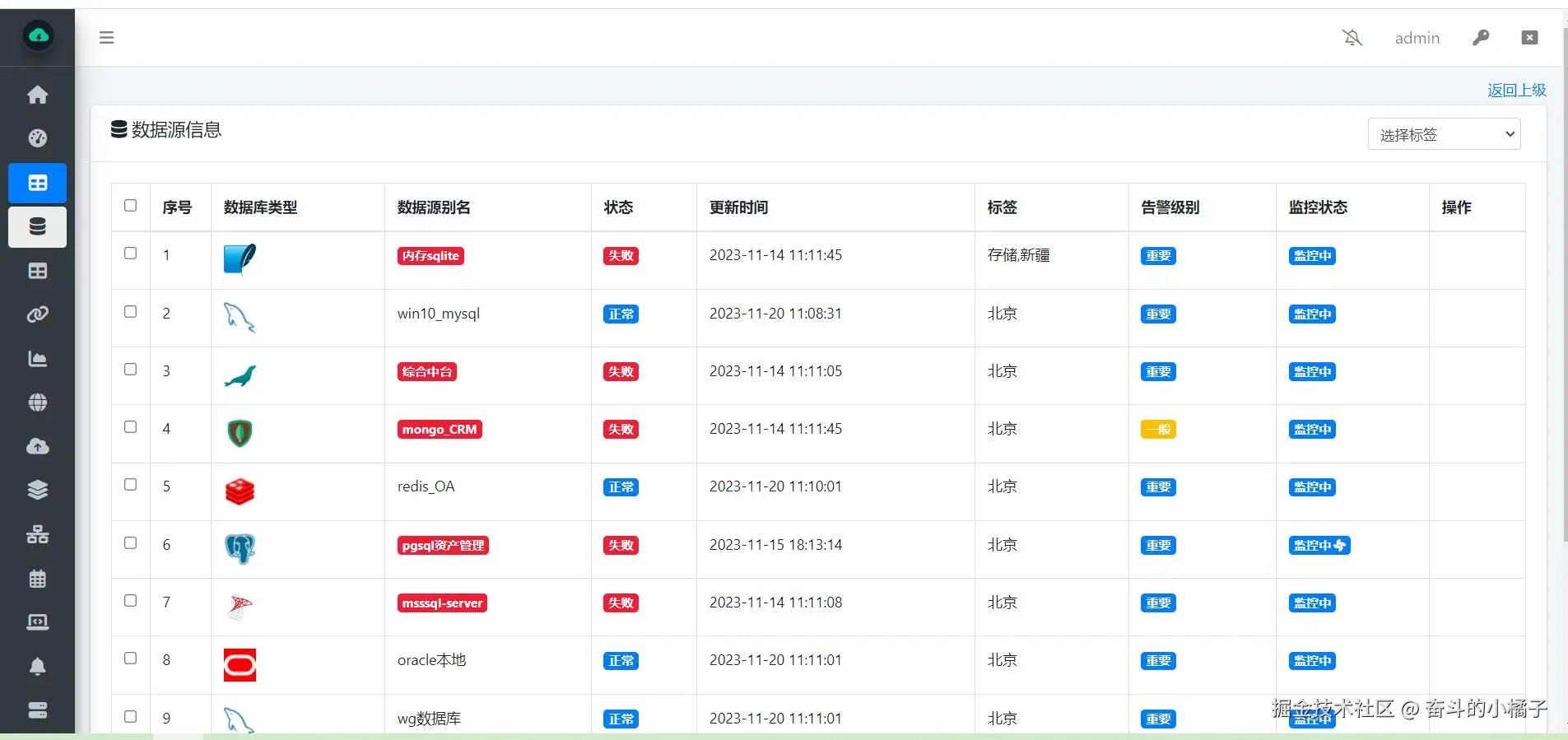The image size is (1568, 740).
Task: Click the win10_mysql data source name
Action: (438, 314)
